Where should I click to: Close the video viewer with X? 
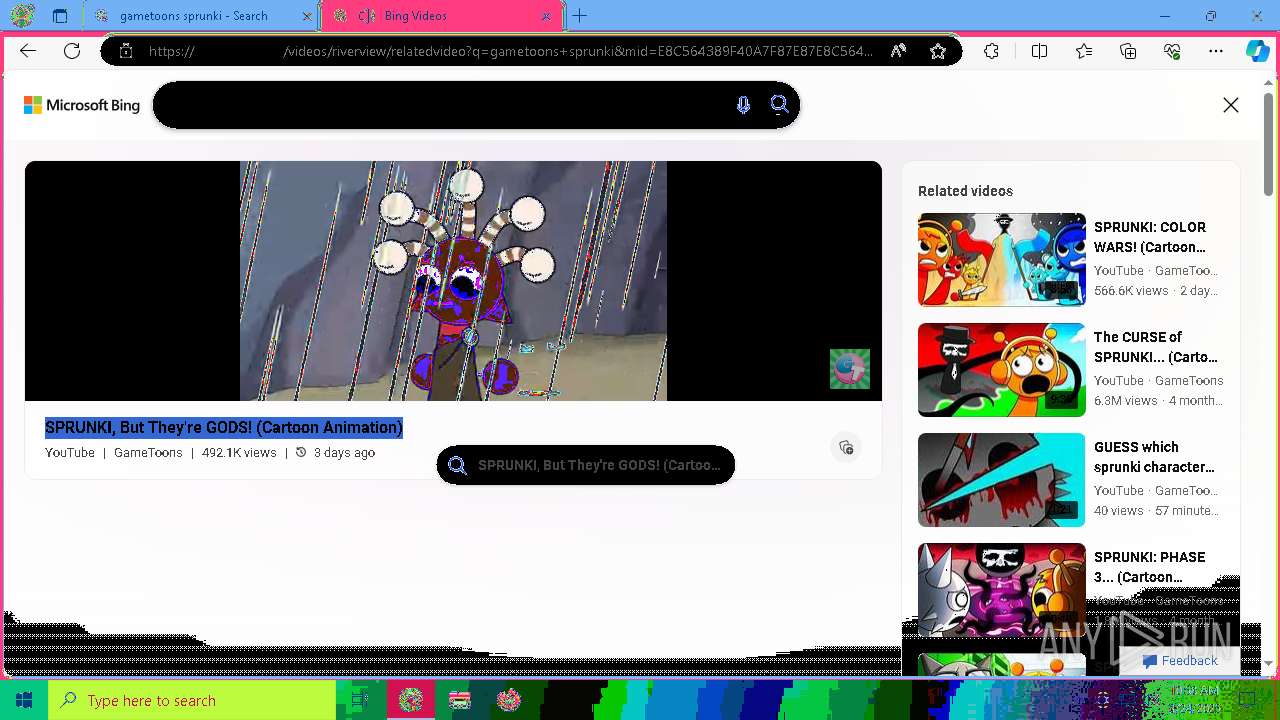point(1231,105)
